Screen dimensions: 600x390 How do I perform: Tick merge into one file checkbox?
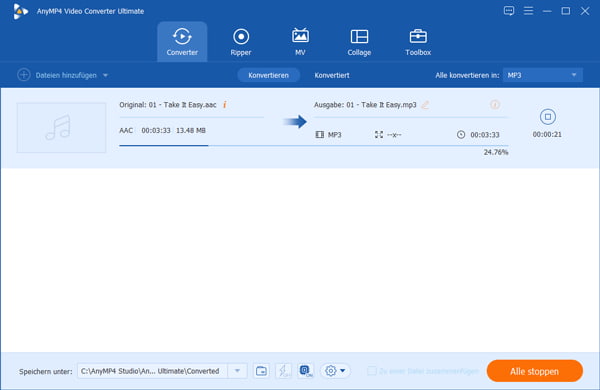coord(371,370)
